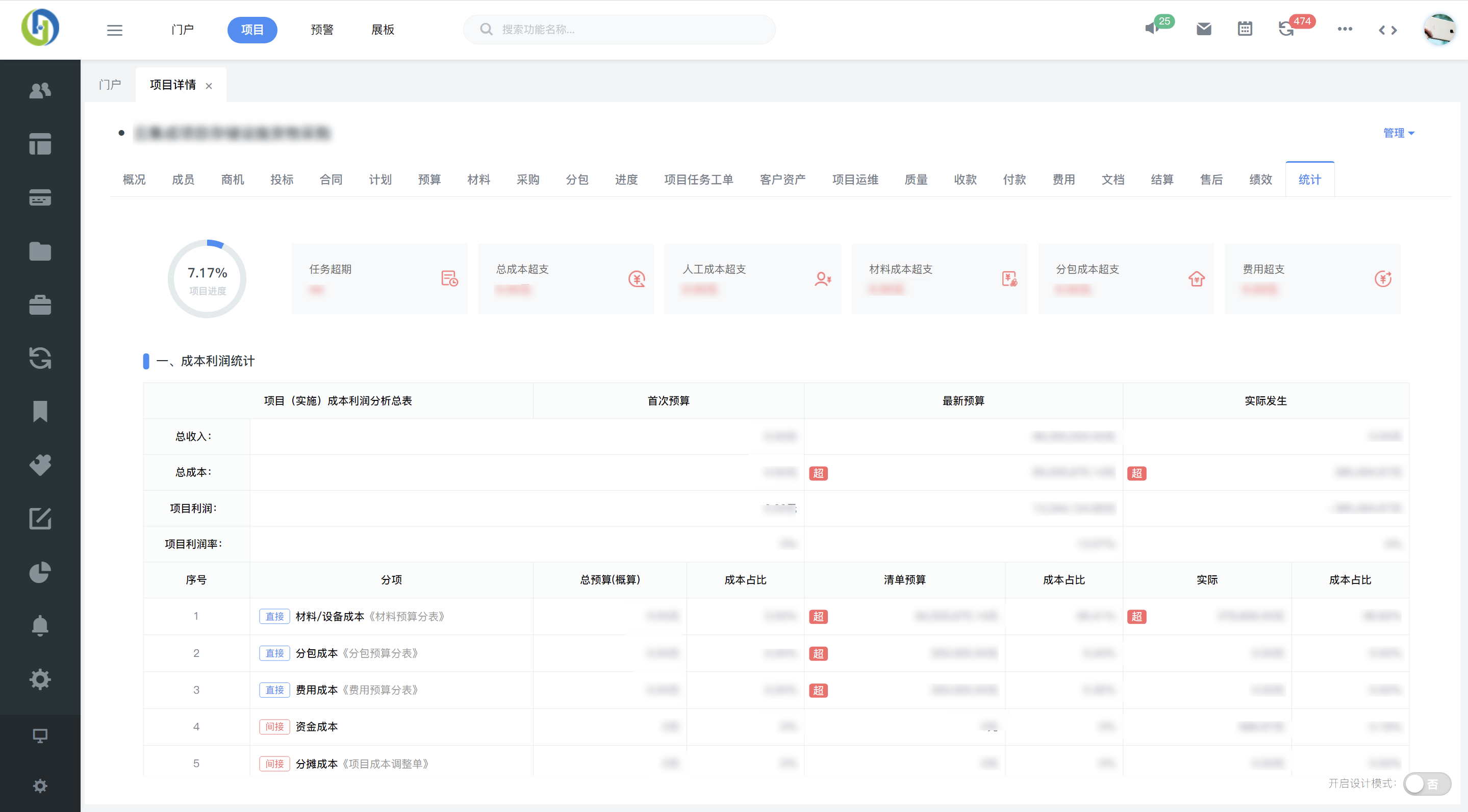The image size is (1468, 812).
Task: Click the hamburger menu icon
Action: (x=115, y=30)
